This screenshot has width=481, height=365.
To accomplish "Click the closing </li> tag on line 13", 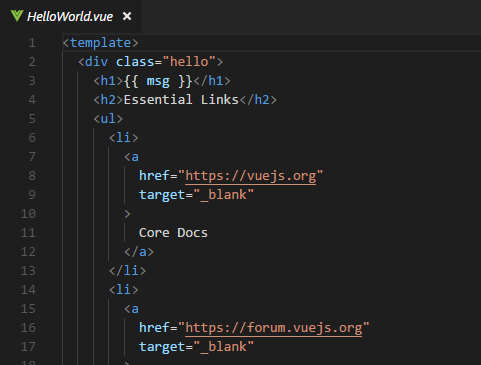I will 127,271.
